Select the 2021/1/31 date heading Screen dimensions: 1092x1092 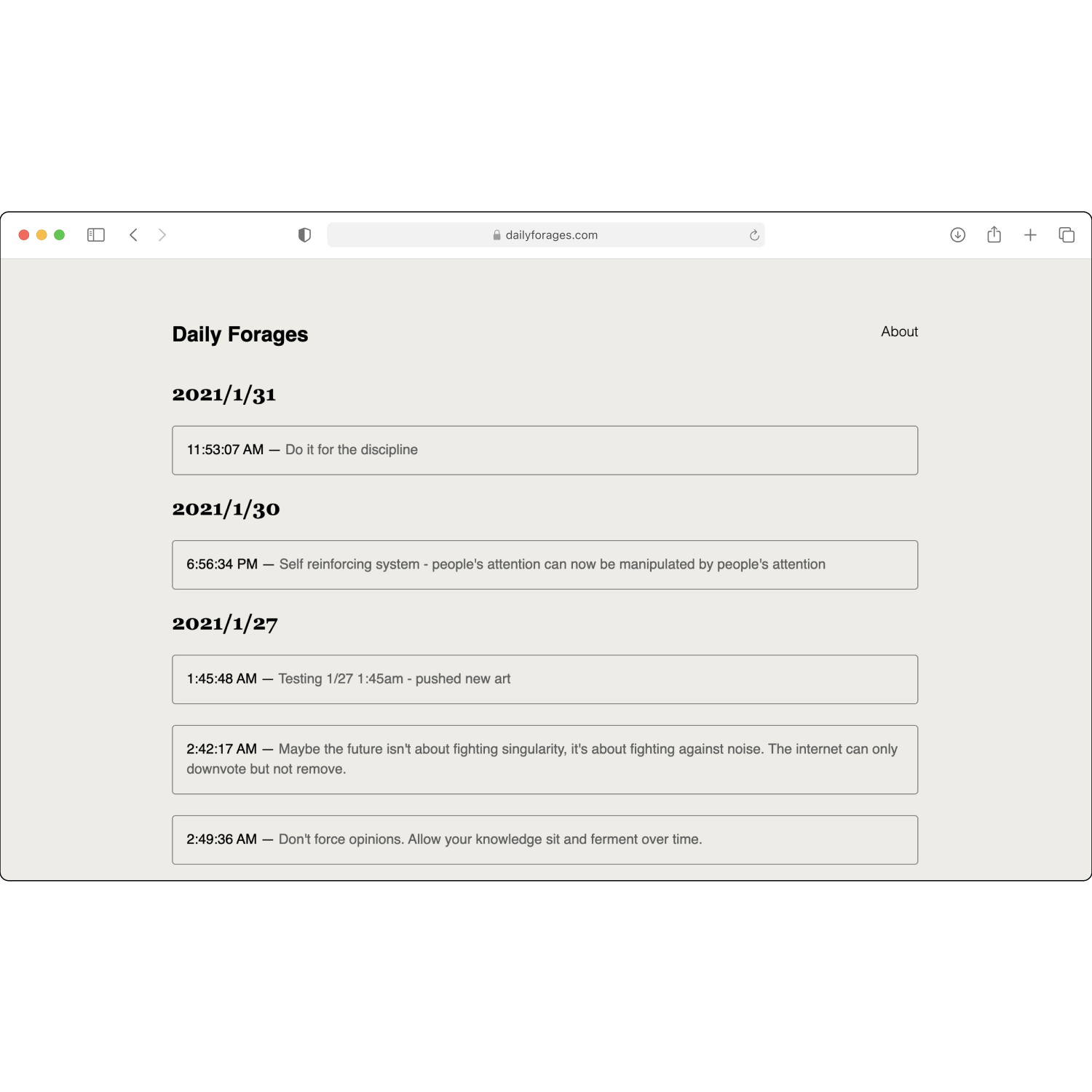click(224, 395)
